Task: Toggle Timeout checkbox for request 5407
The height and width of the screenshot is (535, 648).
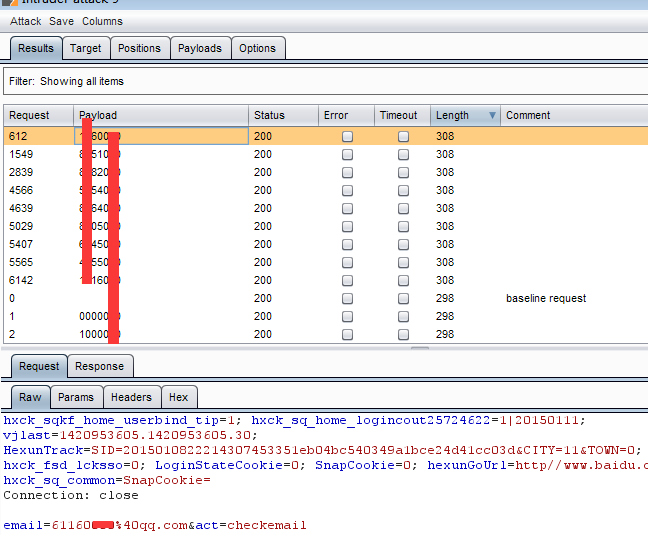Action: click(x=403, y=245)
